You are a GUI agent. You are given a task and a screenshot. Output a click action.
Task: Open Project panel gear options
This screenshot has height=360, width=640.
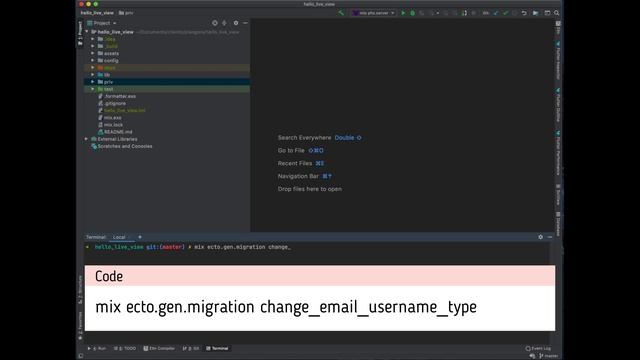[236, 23]
